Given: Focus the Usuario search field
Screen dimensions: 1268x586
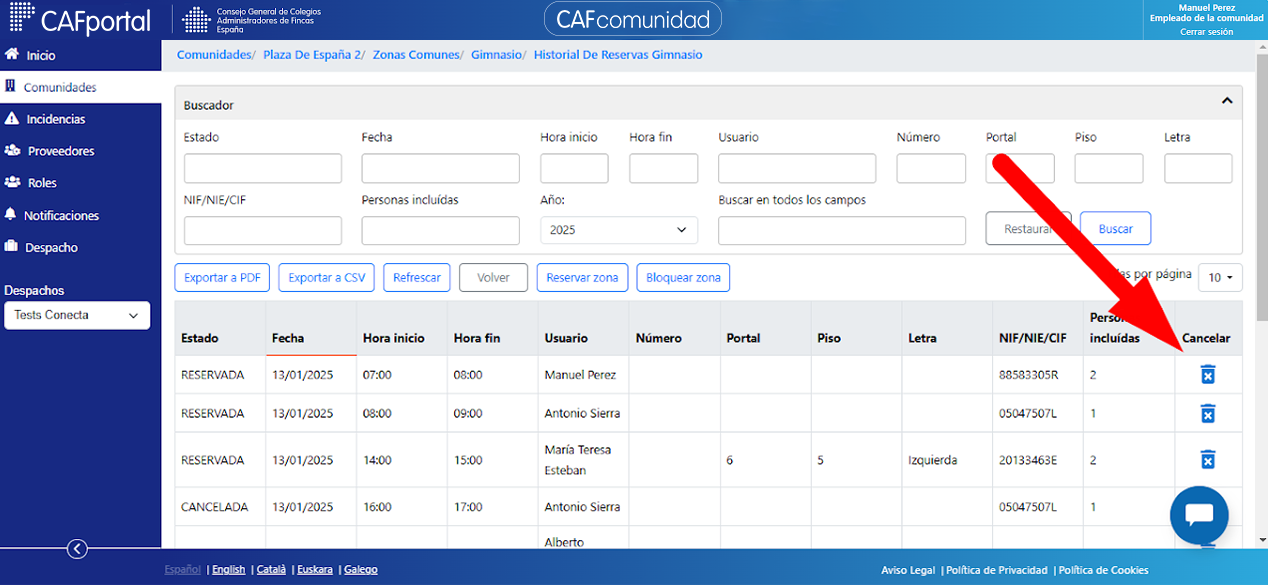Looking at the screenshot, I should click(x=797, y=168).
